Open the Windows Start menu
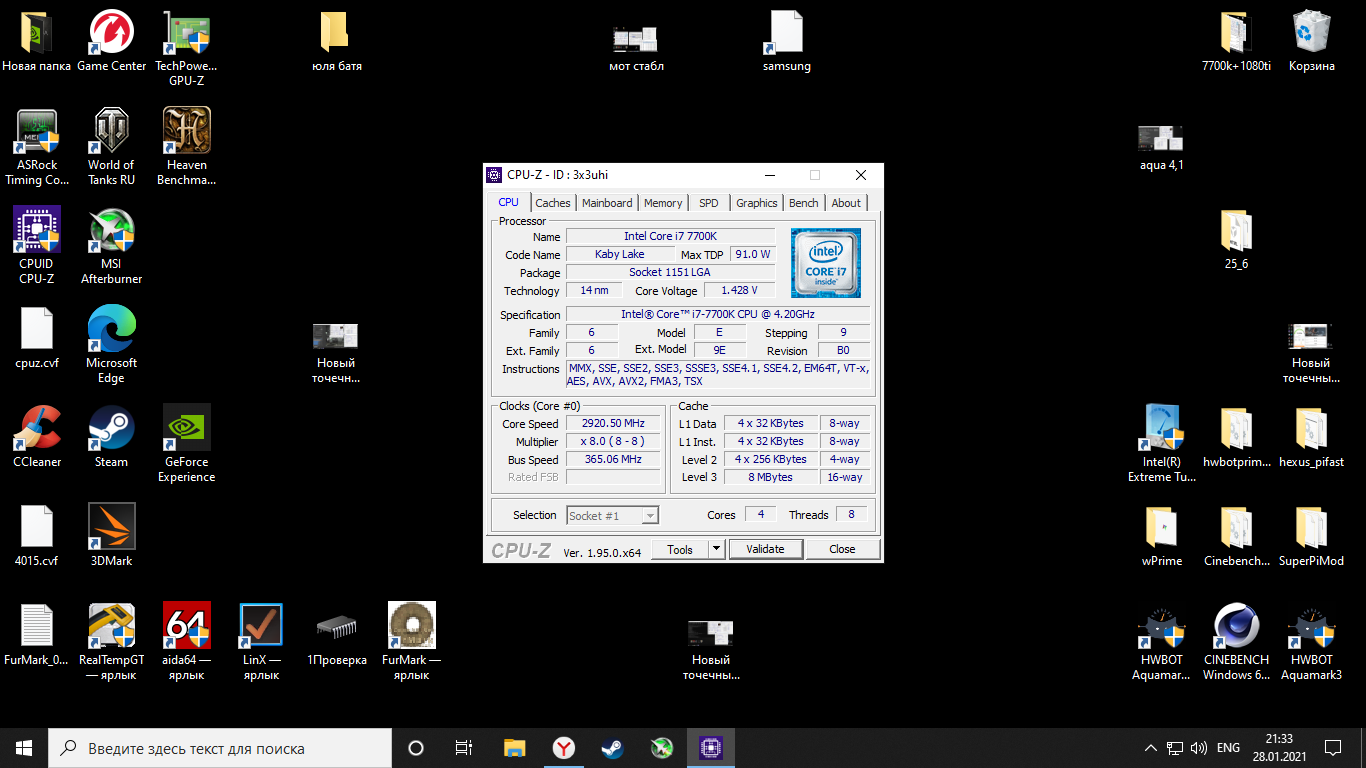The image size is (1366, 768). tap(24, 748)
